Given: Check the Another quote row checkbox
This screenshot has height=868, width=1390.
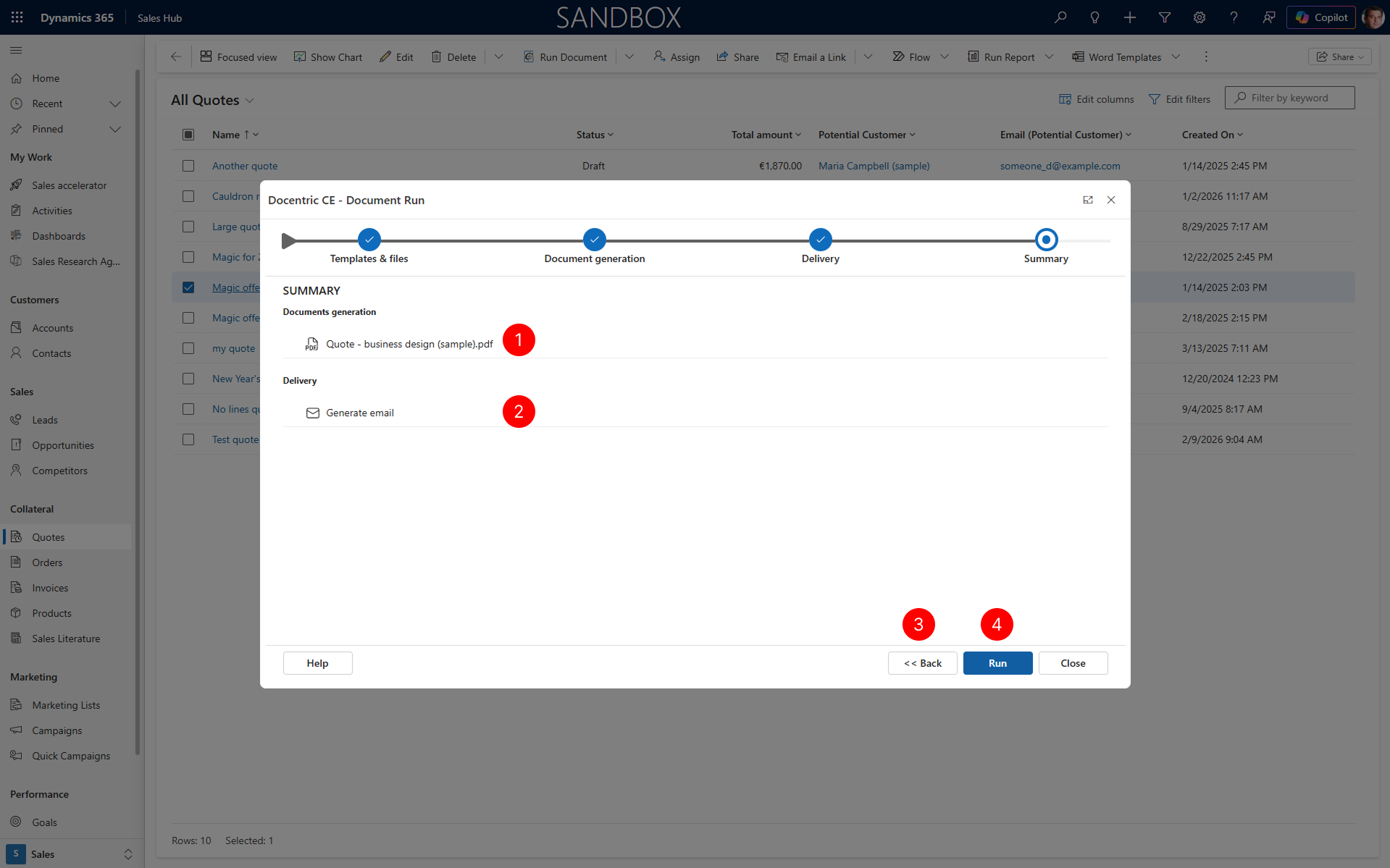Looking at the screenshot, I should coord(188,166).
